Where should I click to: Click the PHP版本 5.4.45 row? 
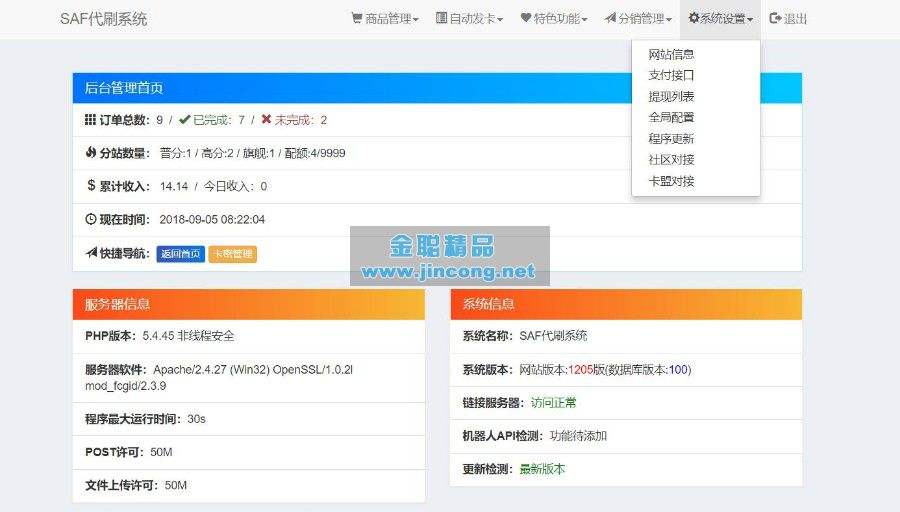click(249, 336)
